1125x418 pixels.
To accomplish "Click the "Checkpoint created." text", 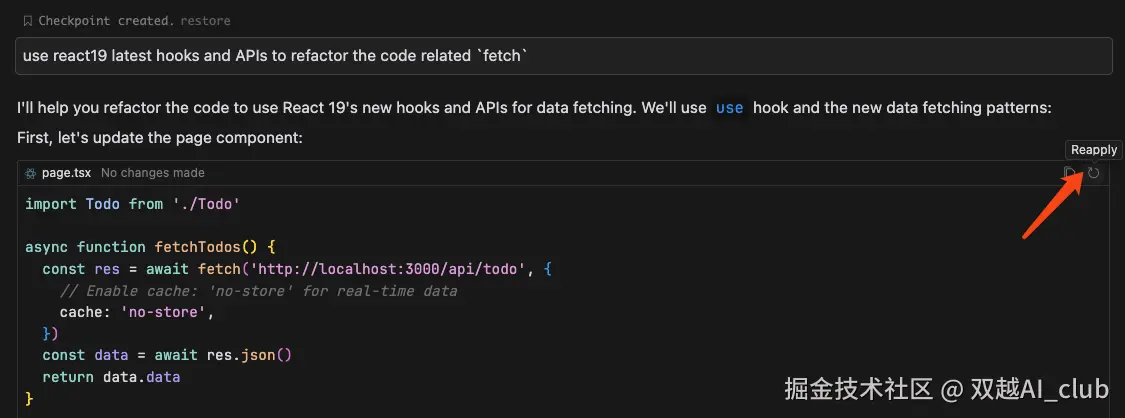I will 106,21.
